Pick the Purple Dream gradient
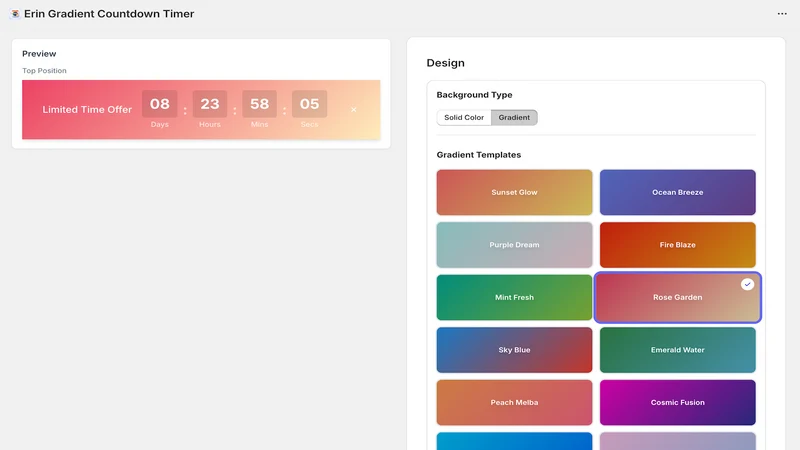The image size is (800, 450). coord(514,245)
